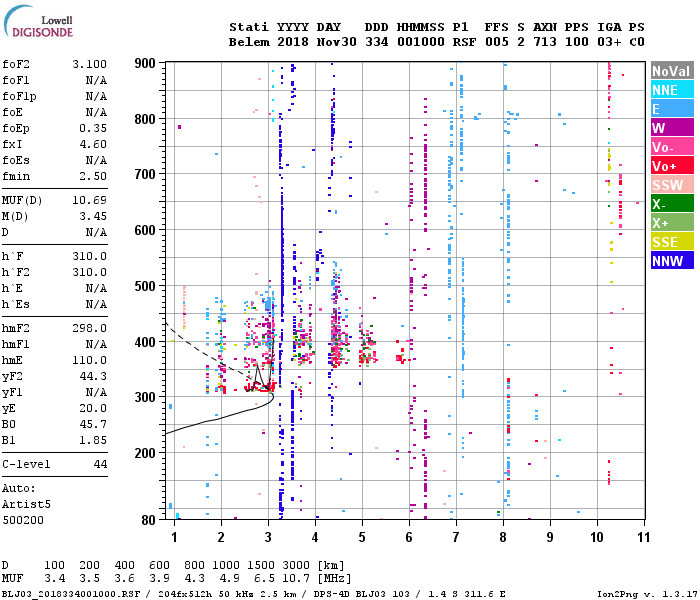Screen dimensions: 700x600
Task: Click the fmin value 2.50
Action: tap(93, 176)
